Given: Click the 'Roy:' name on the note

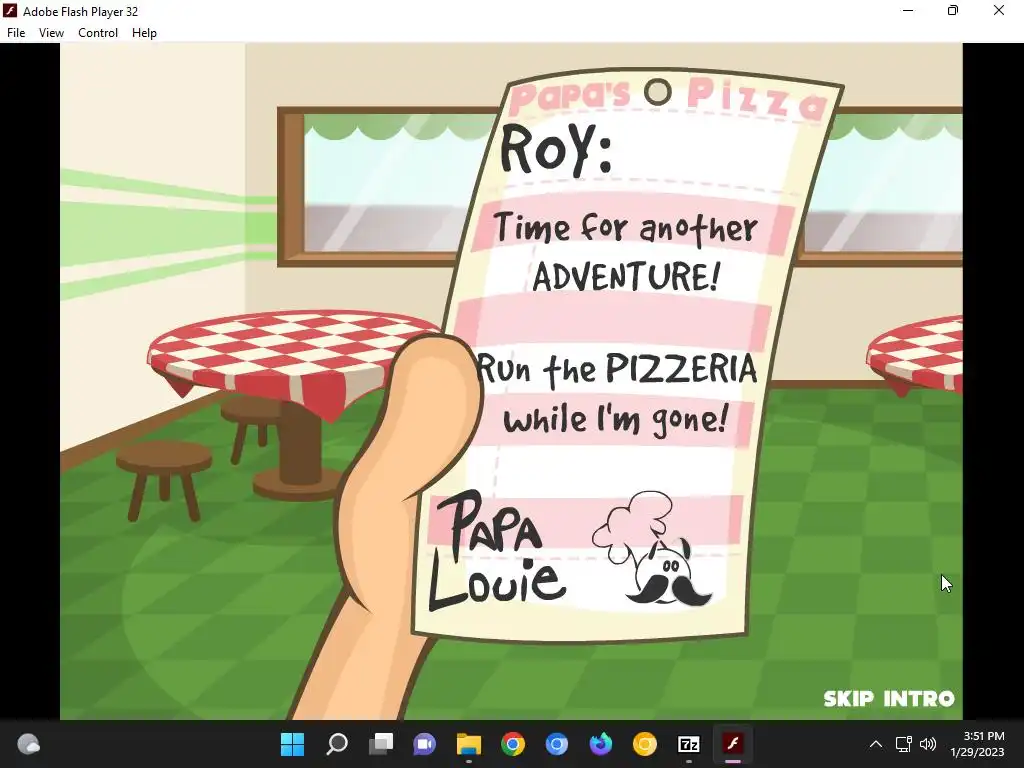Looking at the screenshot, I should 556,150.
